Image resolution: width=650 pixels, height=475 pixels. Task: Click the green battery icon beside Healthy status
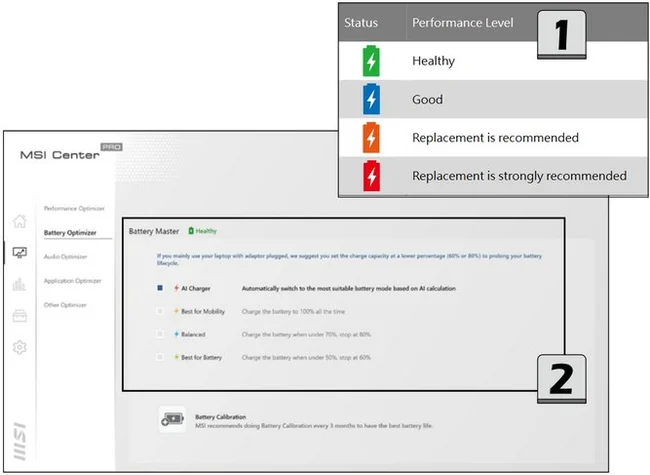tap(191, 231)
